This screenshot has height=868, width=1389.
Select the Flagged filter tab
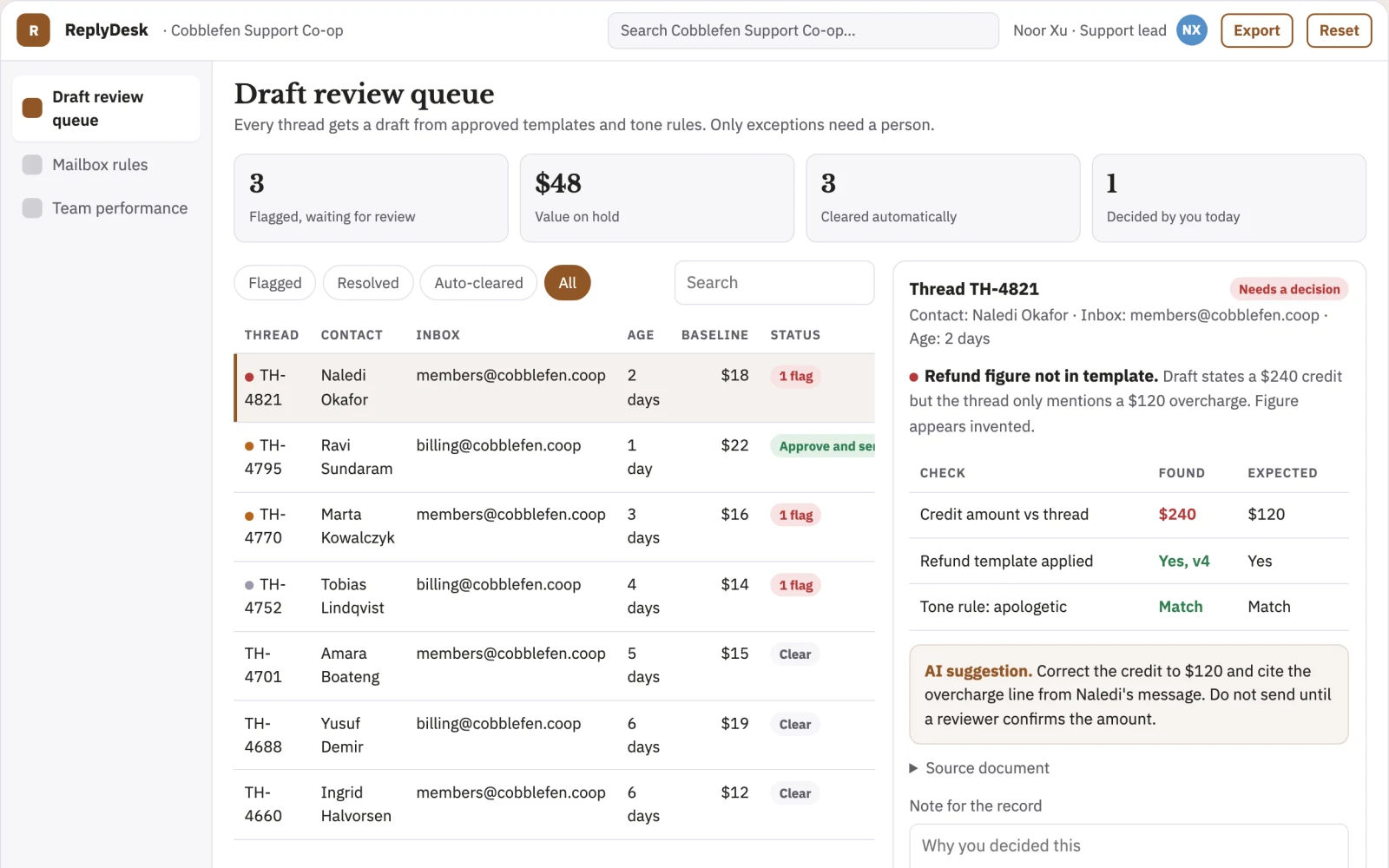pos(274,283)
